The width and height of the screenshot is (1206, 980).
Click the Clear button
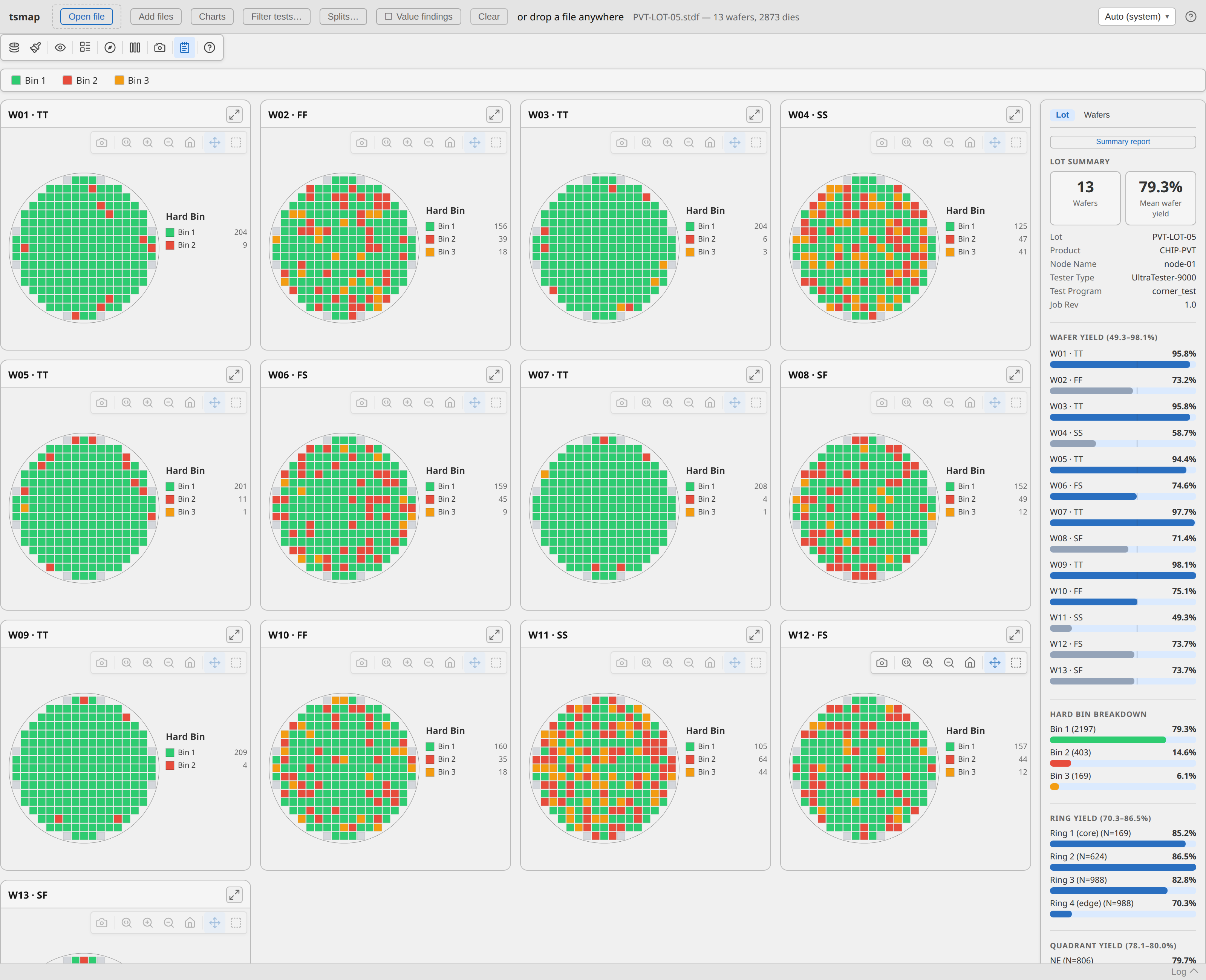click(x=489, y=16)
